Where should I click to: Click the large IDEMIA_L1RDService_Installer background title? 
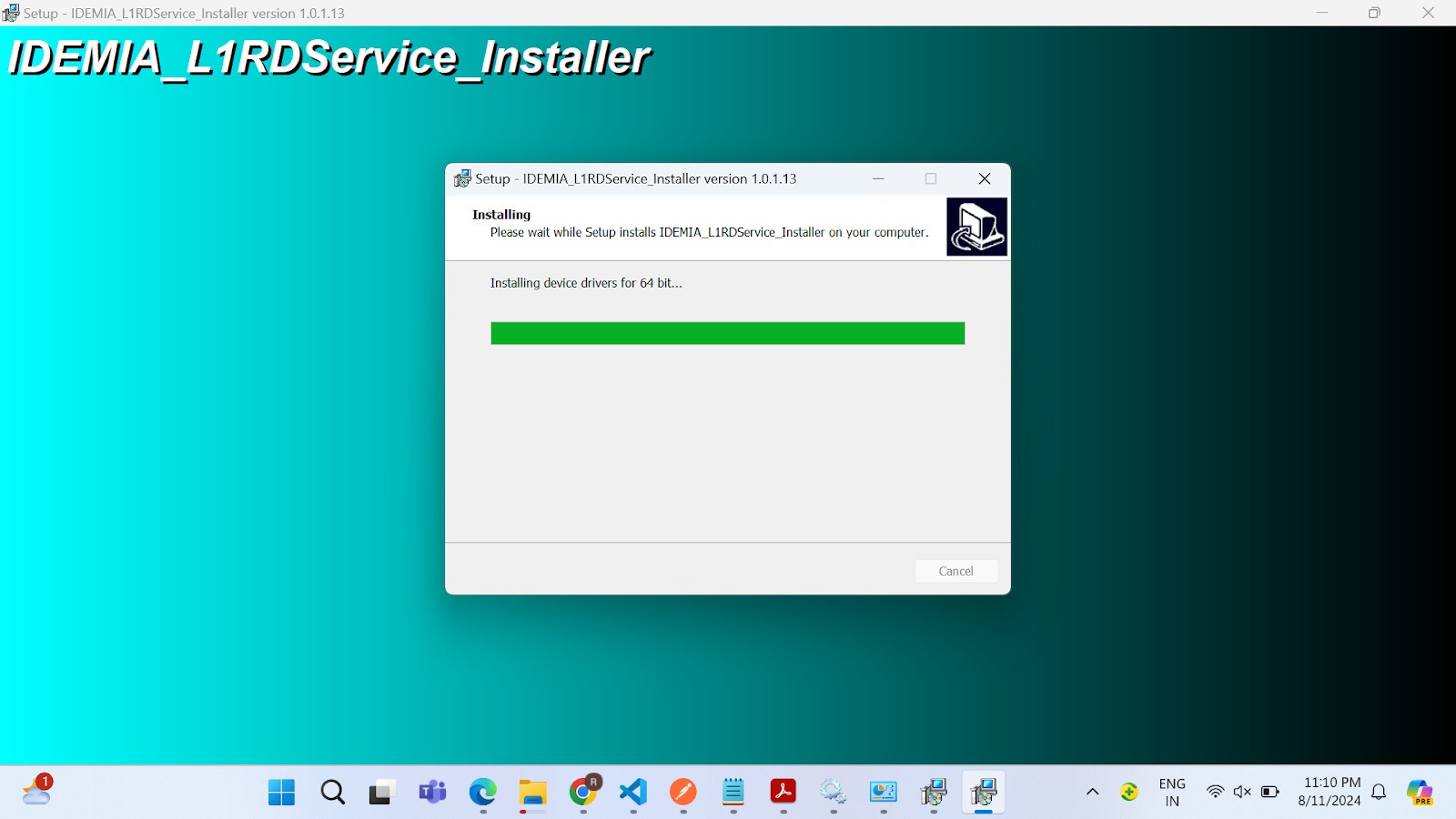(x=329, y=57)
